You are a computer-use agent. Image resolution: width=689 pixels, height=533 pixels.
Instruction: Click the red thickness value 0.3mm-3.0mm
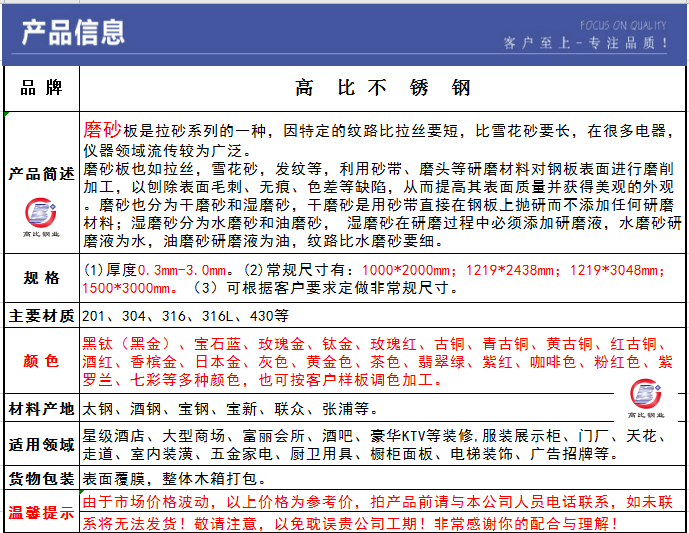tap(182, 270)
